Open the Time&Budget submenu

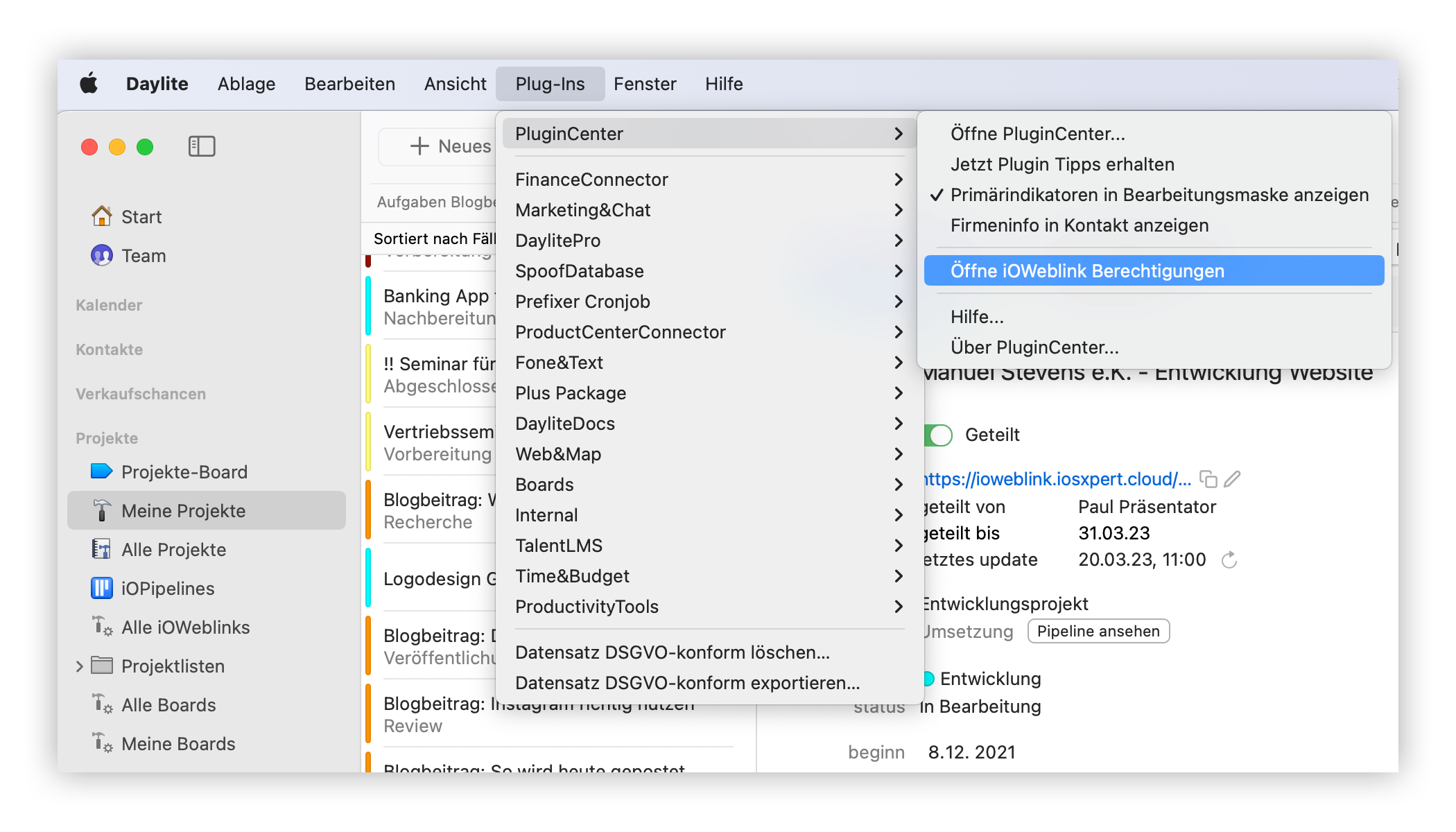coord(710,576)
